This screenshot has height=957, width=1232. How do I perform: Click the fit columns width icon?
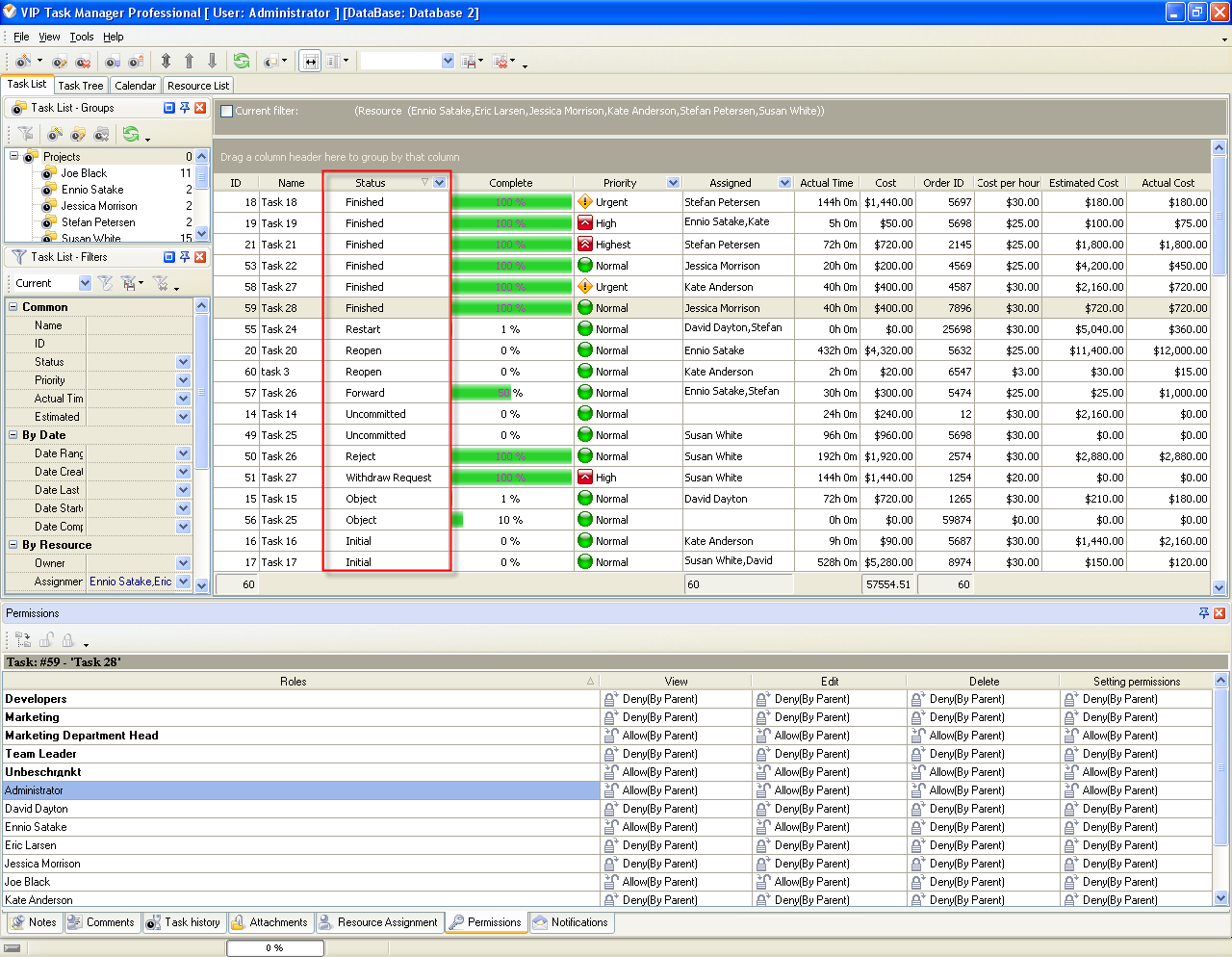click(310, 61)
